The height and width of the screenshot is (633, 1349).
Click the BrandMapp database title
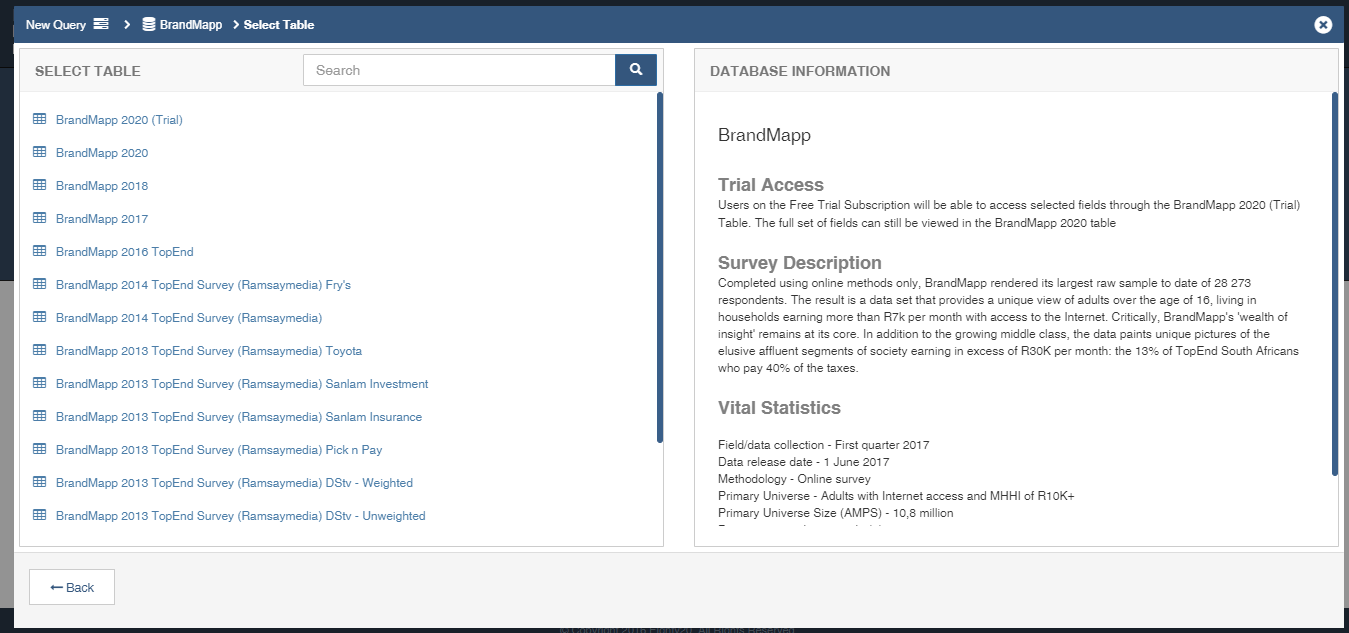click(x=764, y=136)
